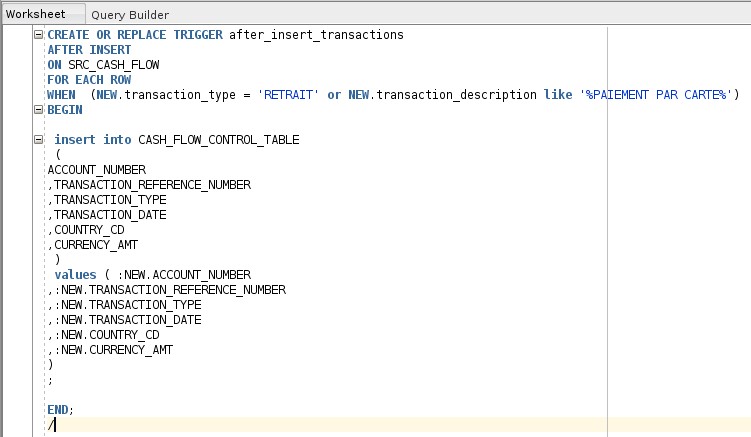The height and width of the screenshot is (437, 751).
Task: Switch to the Query Builder tab
Action: [130, 15]
